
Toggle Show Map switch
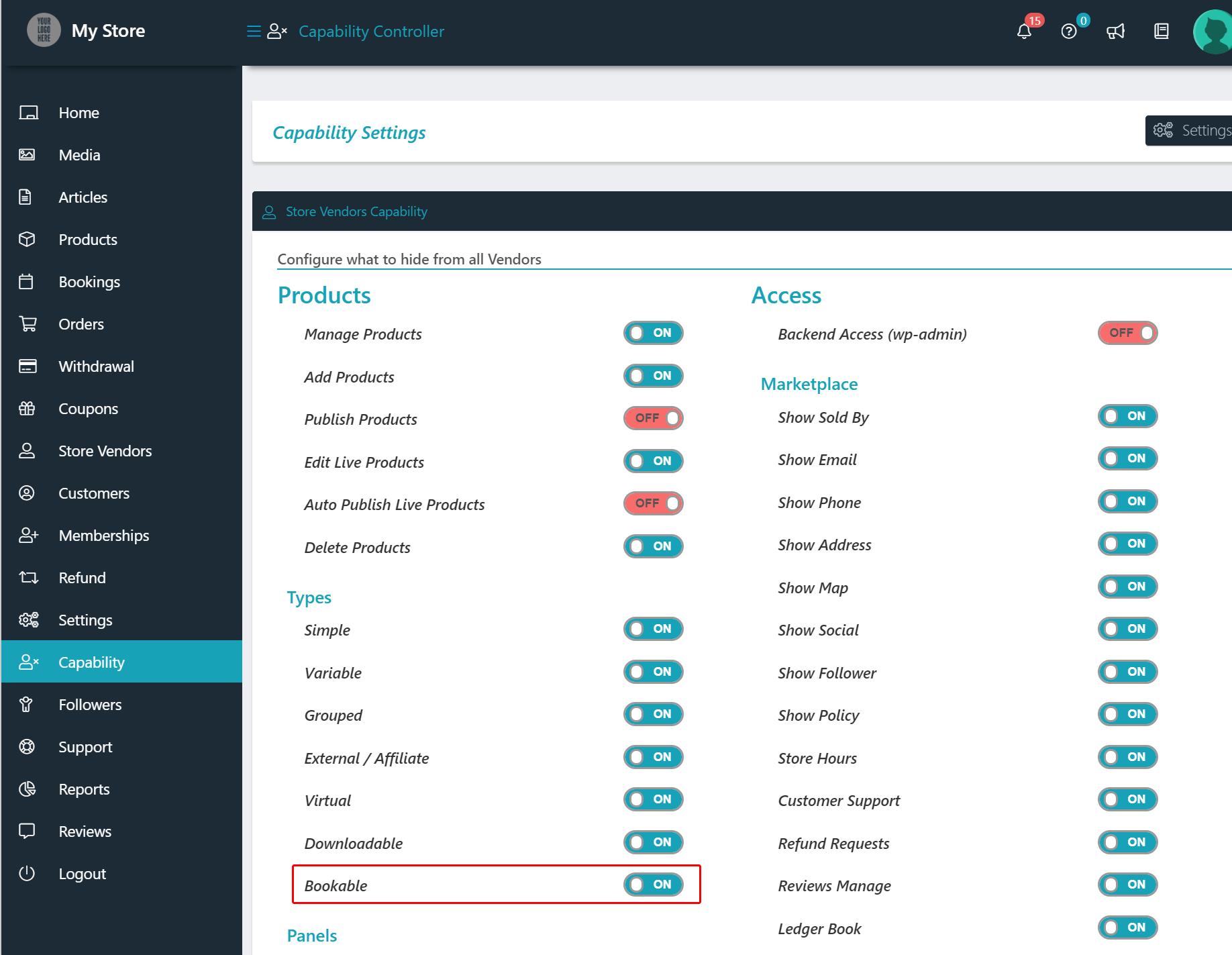point(1127,587)
